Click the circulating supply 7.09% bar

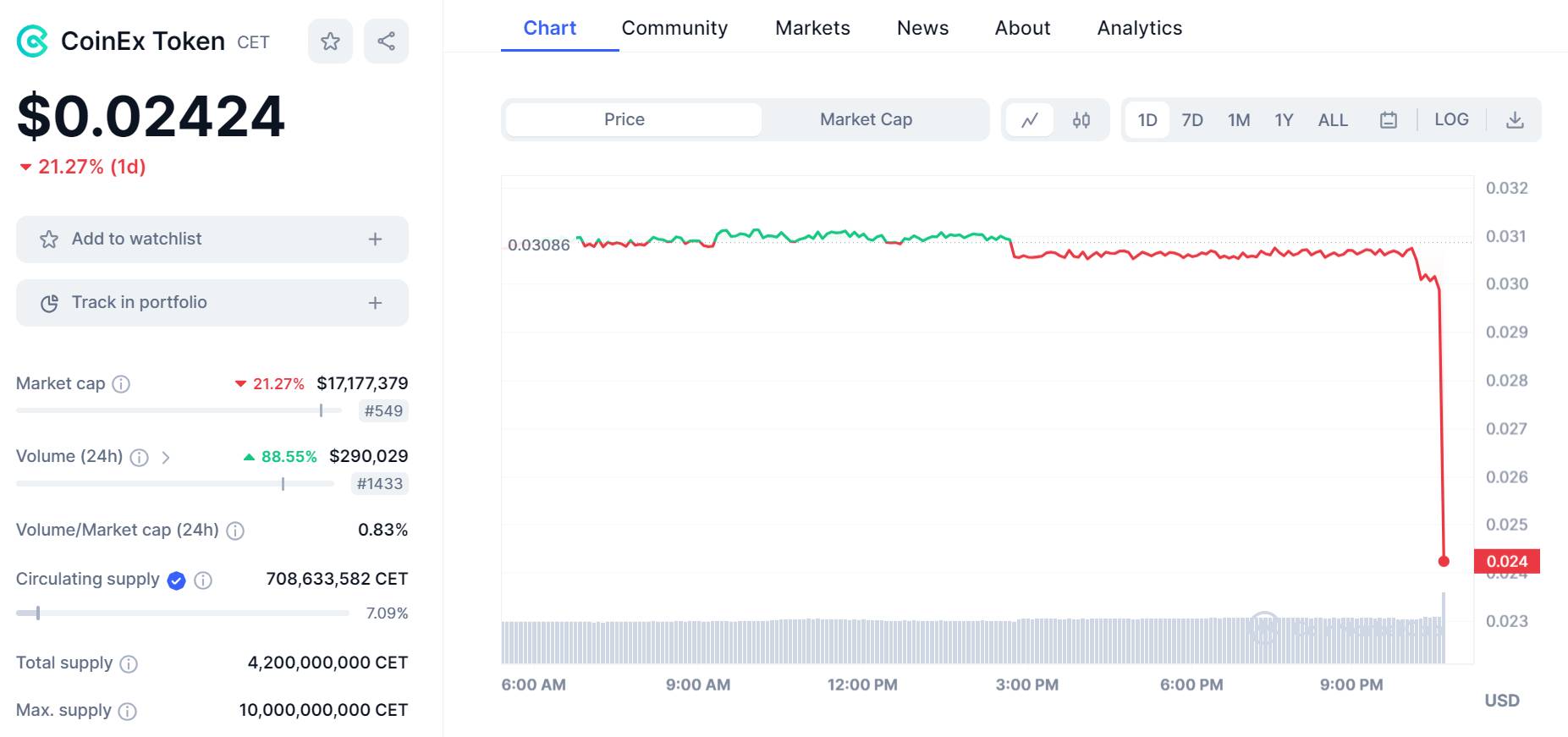183,613
